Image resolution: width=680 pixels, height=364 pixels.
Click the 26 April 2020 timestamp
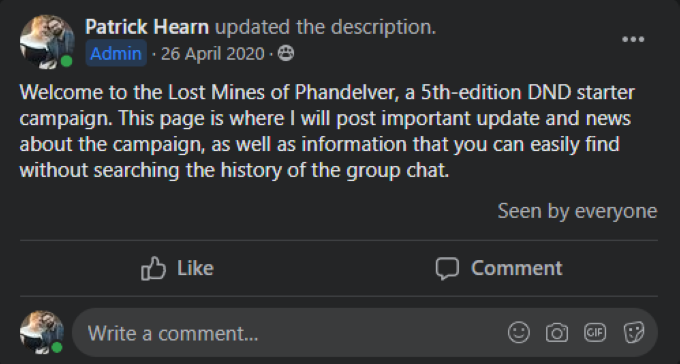pyautogui.click(x=212, y=54)
